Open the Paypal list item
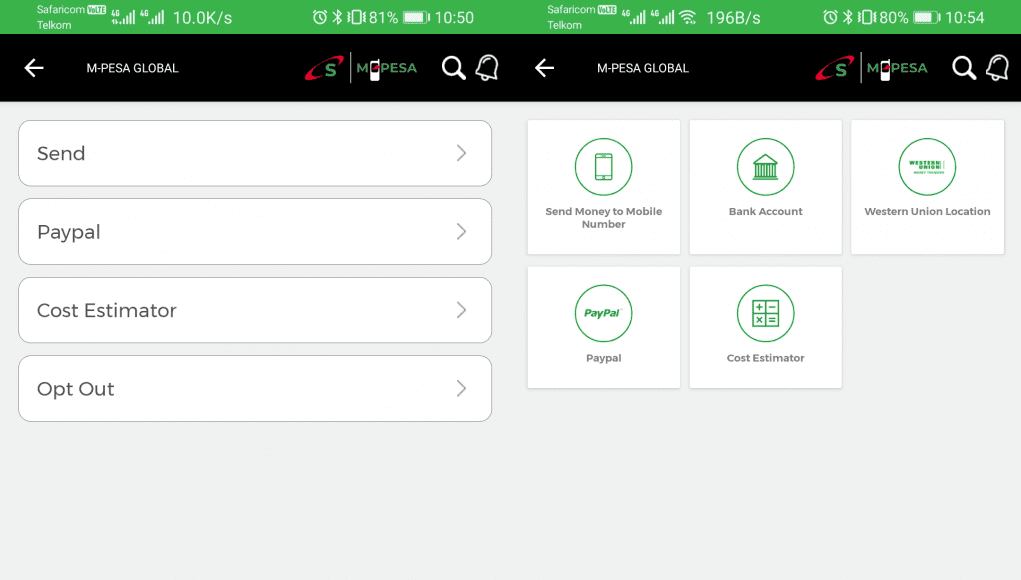This screenshot has height=580, width=1021. (255, 232)
